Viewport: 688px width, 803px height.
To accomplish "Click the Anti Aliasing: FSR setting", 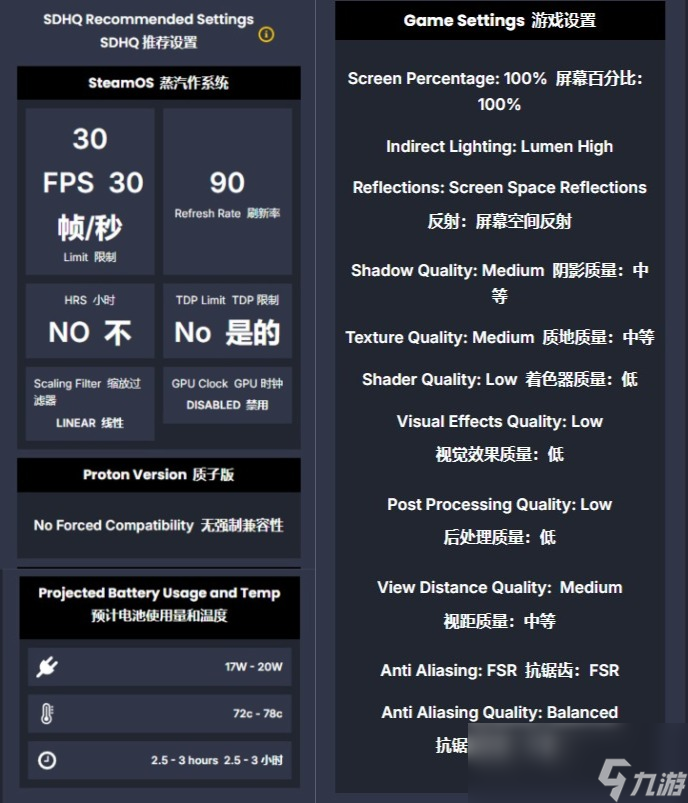I will click(x=499, y=670).
